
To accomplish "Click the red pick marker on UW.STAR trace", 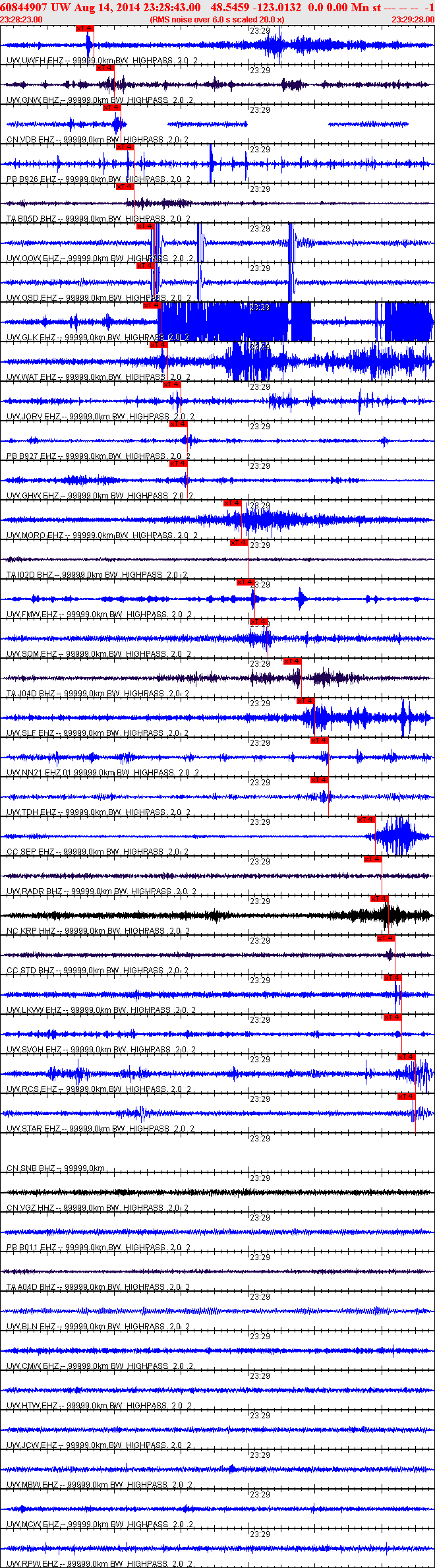I will point(407,1097).
